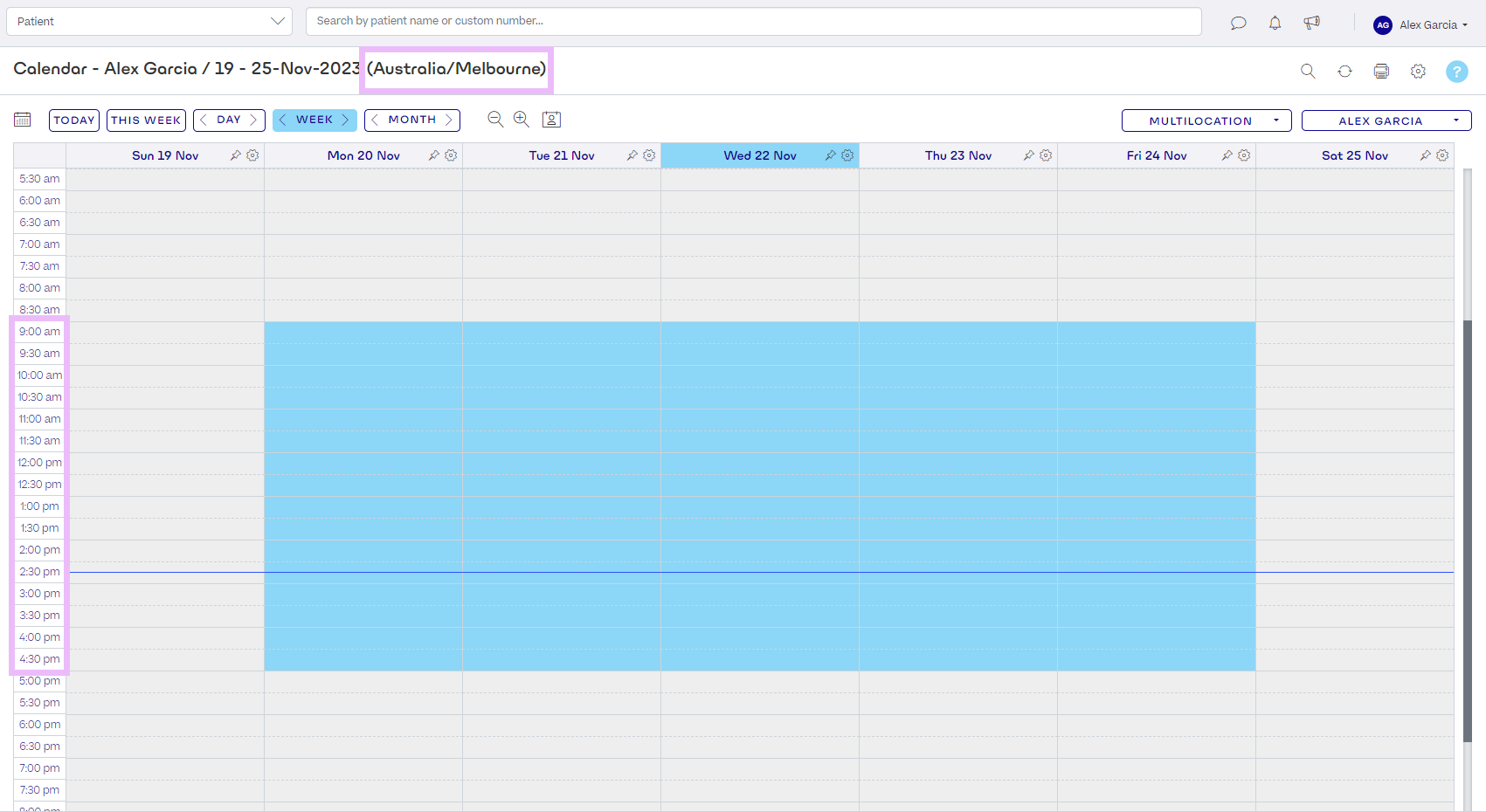
Task: Click the patient search field
Action: (754, 21)
